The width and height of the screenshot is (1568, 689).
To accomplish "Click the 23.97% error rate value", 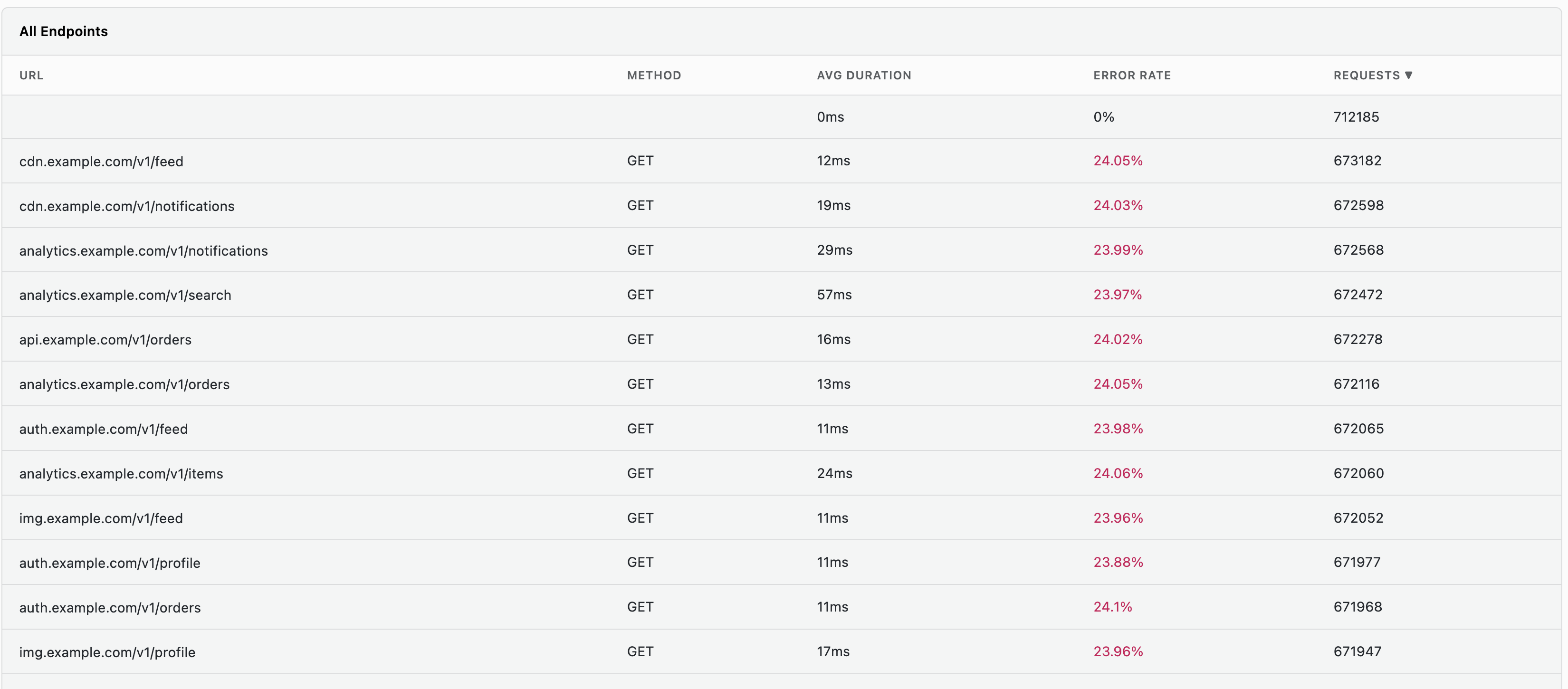I will click(x=1118, y=295).
